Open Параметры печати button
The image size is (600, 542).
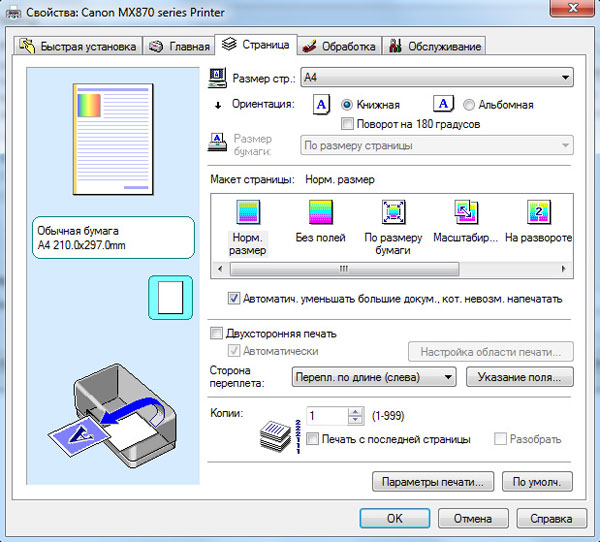[x=433, y=482]
